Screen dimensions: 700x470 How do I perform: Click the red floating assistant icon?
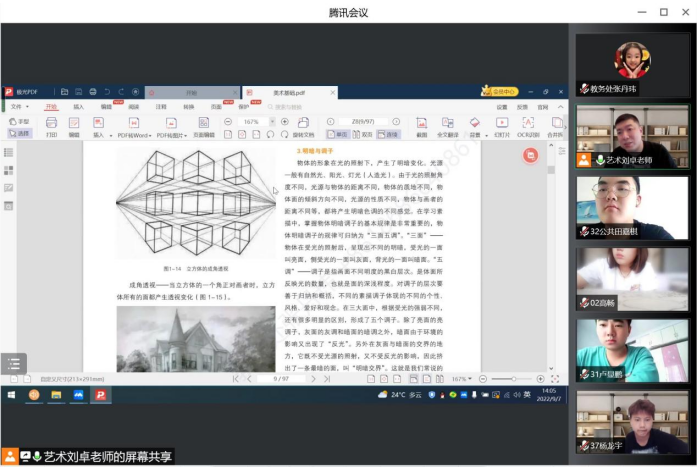pos(531,155)
